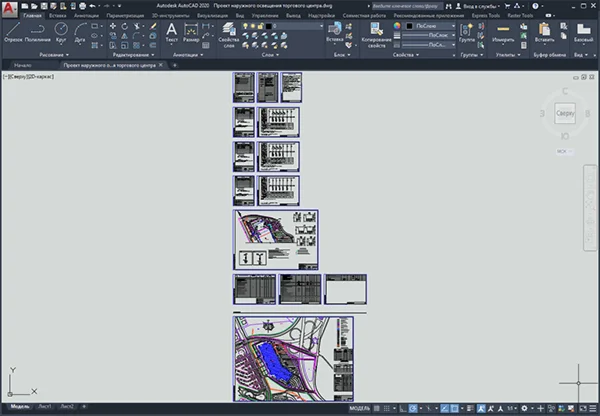This screenshot has width=600, height=416.
Task: Expand the Редактирование panel dropdown
Action: (134, 55)
